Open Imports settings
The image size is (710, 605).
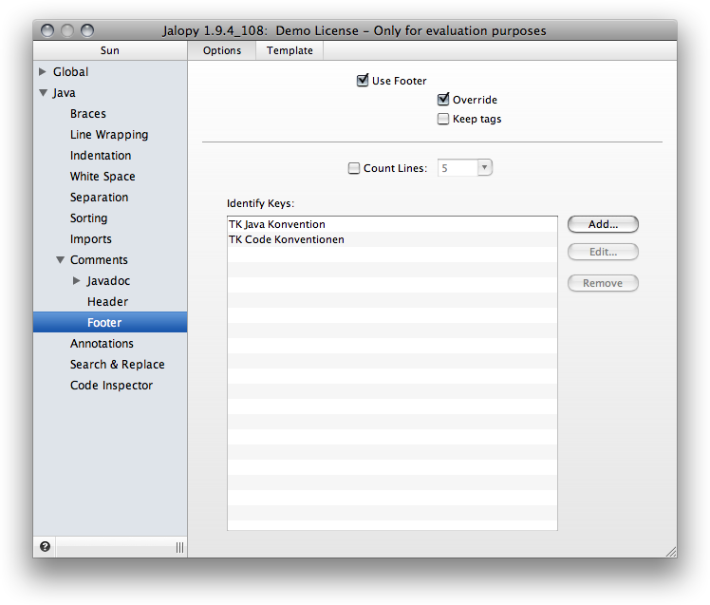coord(91,239)
